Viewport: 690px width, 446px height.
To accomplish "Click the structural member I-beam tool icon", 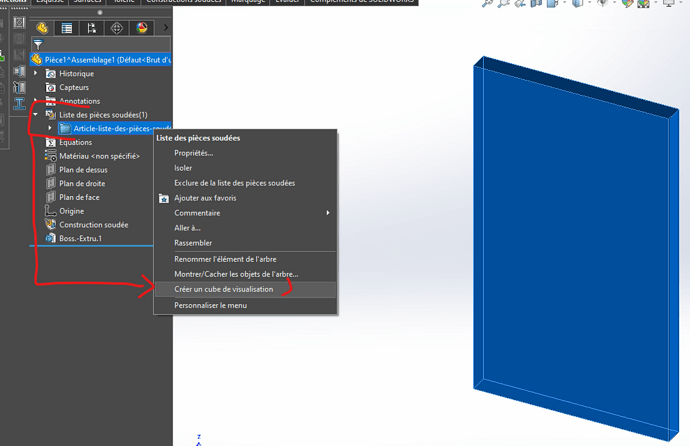I will tap(19, 104).
